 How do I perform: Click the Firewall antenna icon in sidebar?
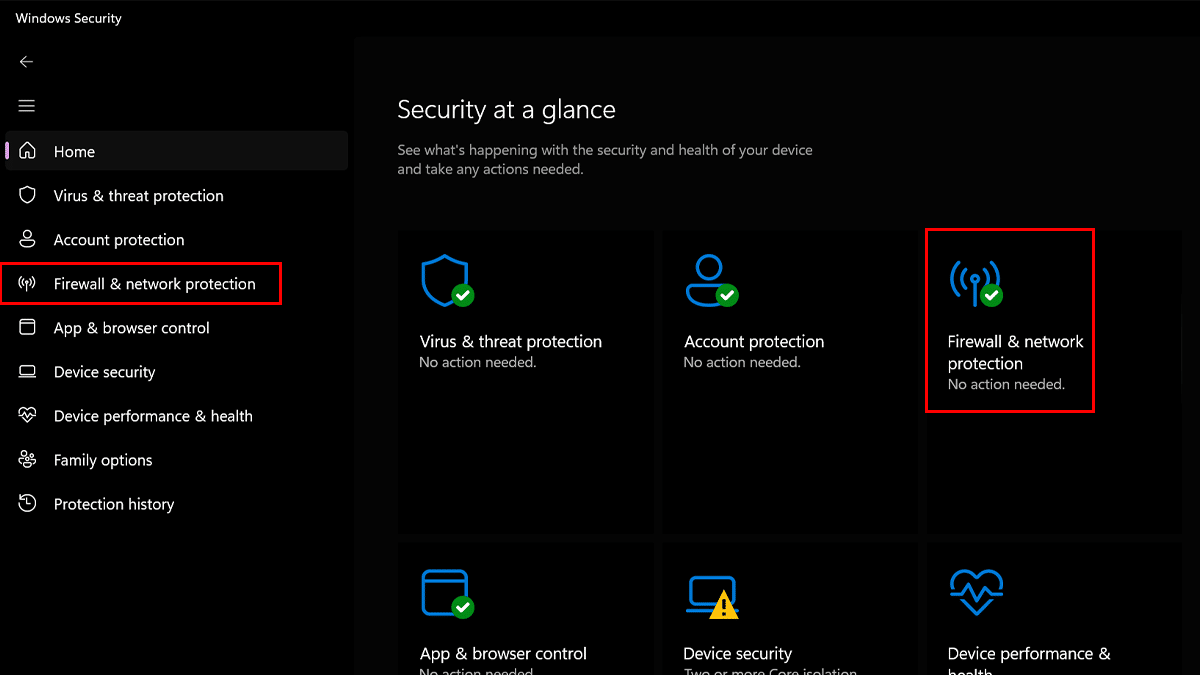coord(28,284)
